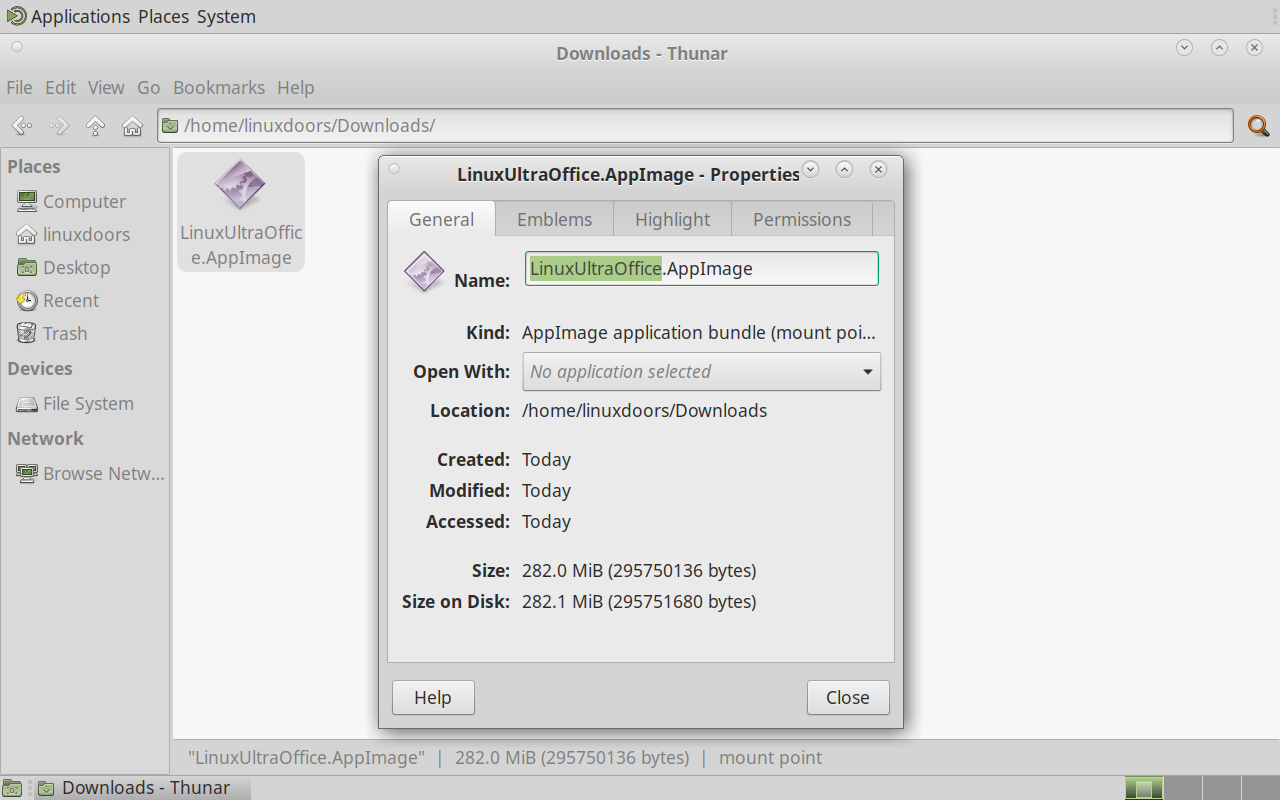The height and width of the screenshot is (800, 1280).
Task: Open the Edit menu
Action: point(60,87)
